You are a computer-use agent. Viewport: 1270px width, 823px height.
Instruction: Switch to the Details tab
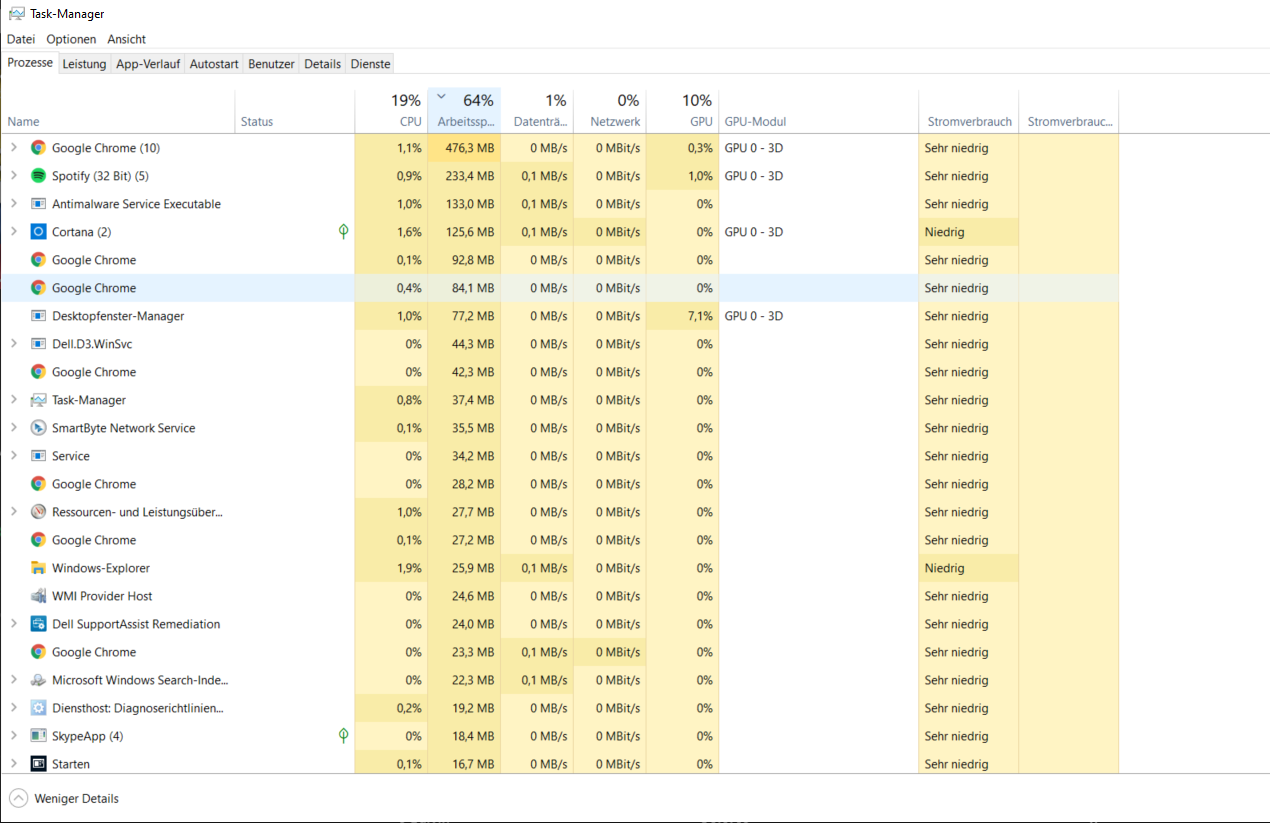pyautogui.click(x=323, y=64)
